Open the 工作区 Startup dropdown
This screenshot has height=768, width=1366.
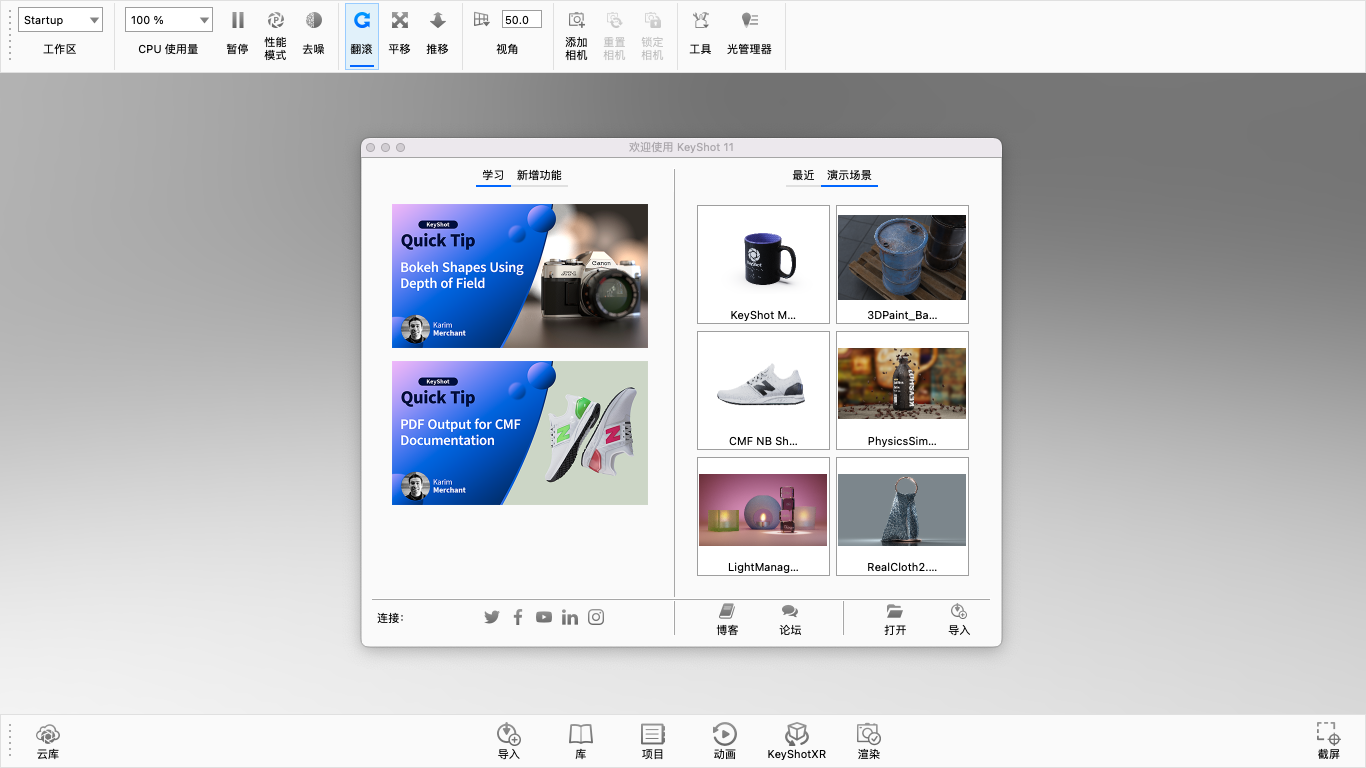point(60,20)
